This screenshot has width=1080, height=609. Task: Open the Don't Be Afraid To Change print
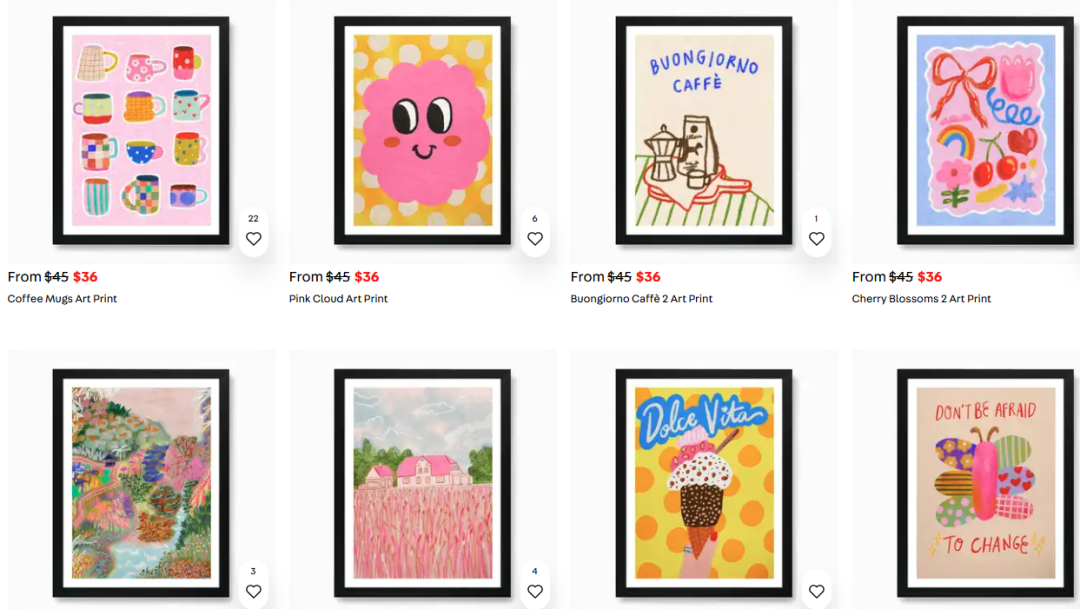tap(985, 483)
